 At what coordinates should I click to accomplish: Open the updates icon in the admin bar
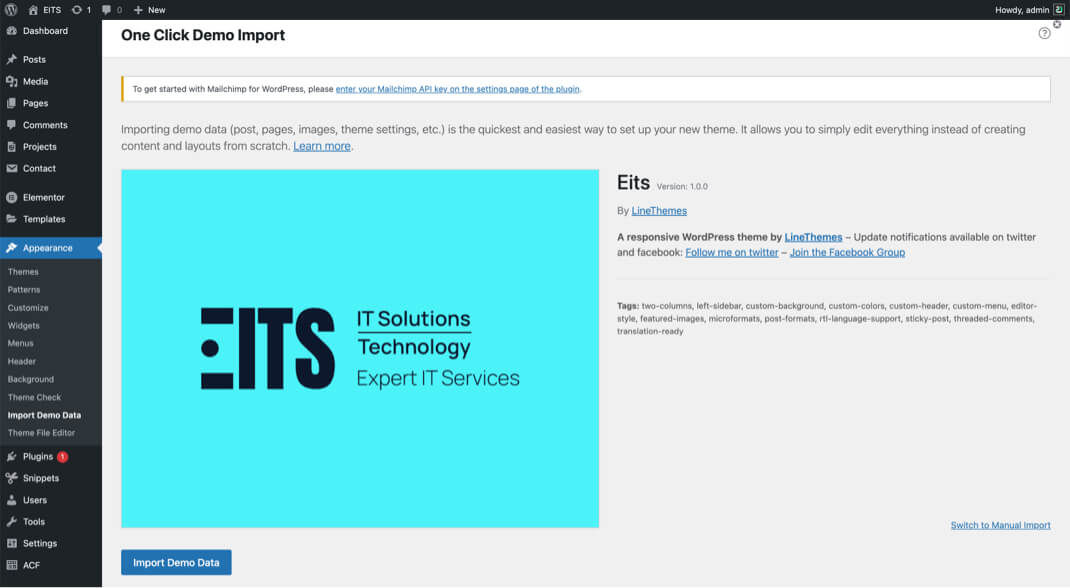[x=76, y=10]
